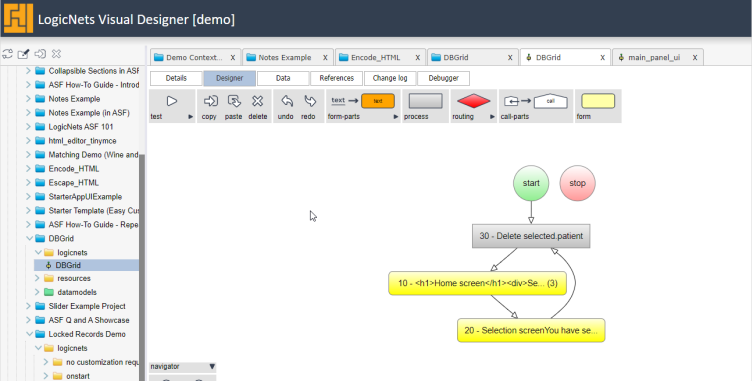Select 'Notes Example (in ASF)' in the tree
The height and width of the screenshot is (381, 752).
pyautogui.click(x=89, y=113)
